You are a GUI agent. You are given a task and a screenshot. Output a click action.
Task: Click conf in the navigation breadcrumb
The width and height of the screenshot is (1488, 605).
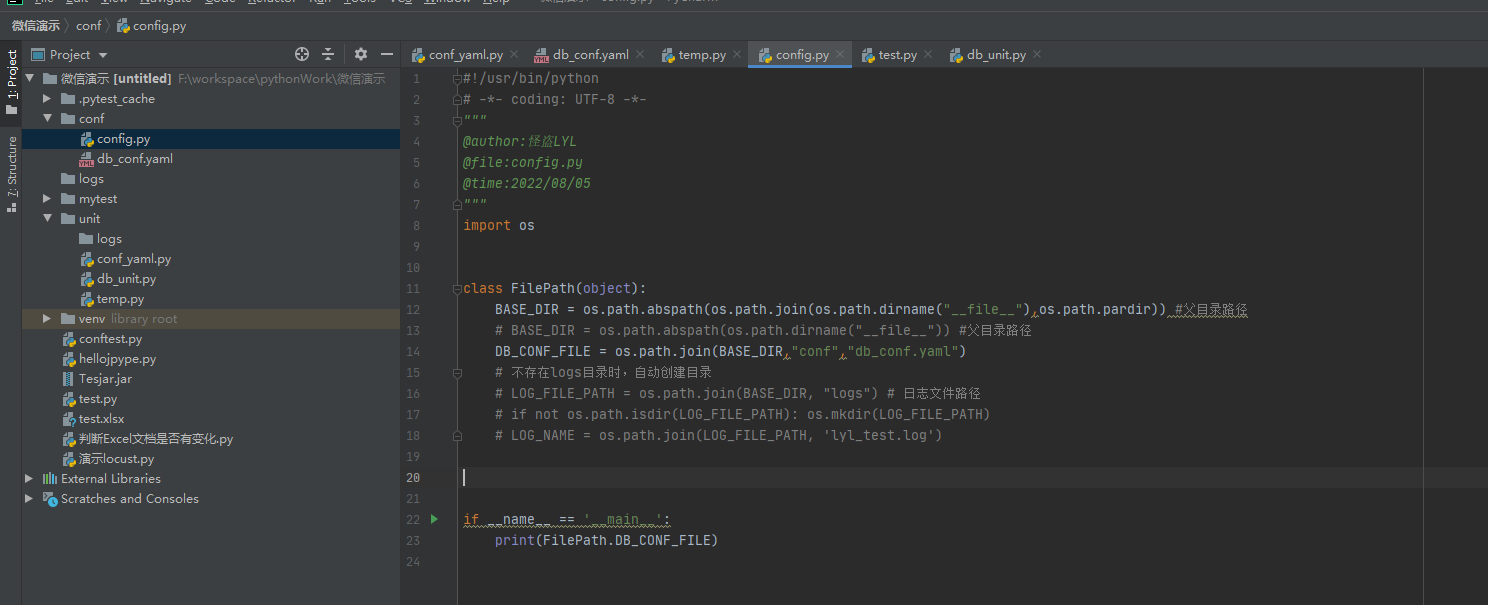(x=89, y=26)
